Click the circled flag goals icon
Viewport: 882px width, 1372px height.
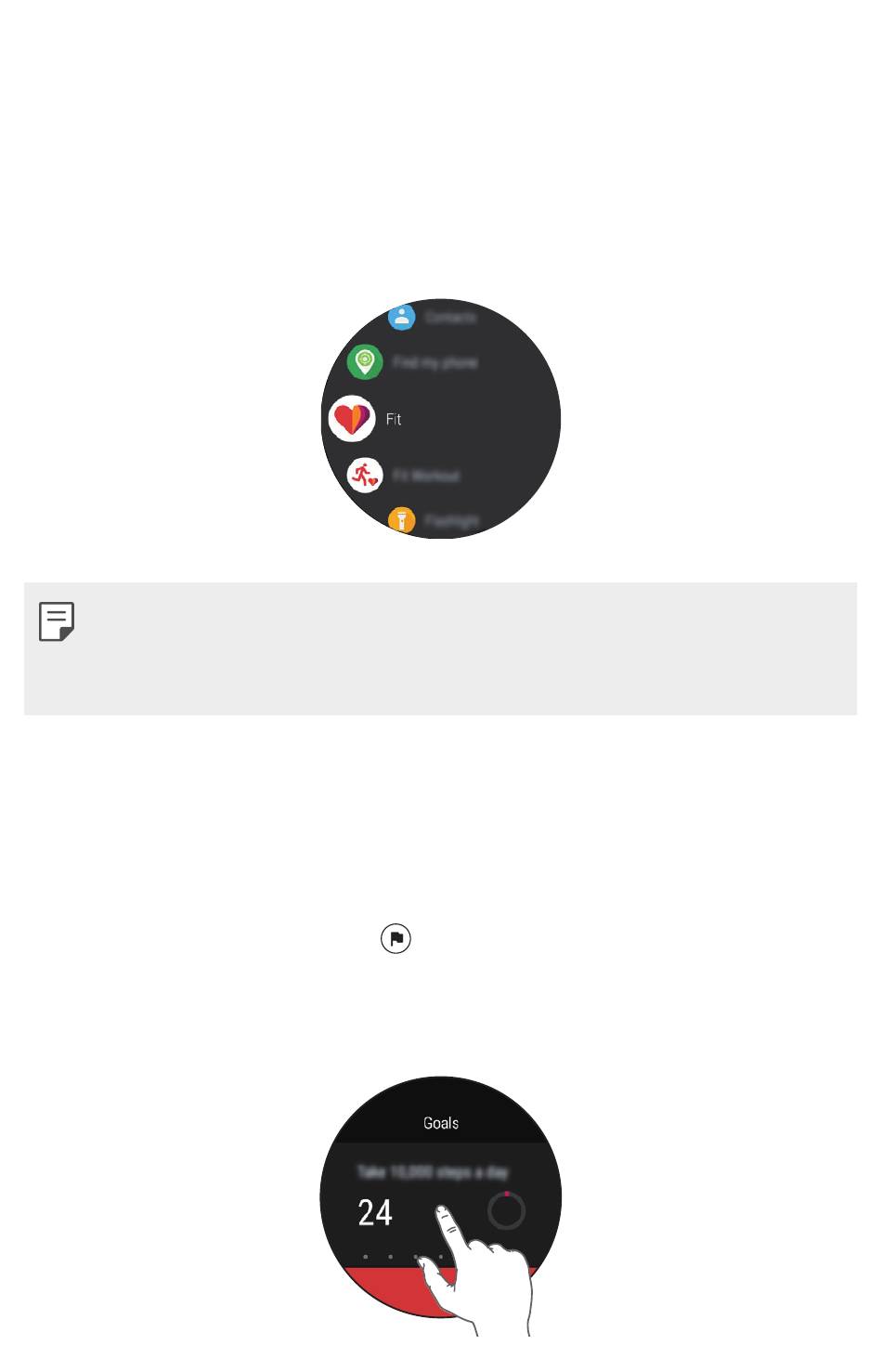click(396, 939)
